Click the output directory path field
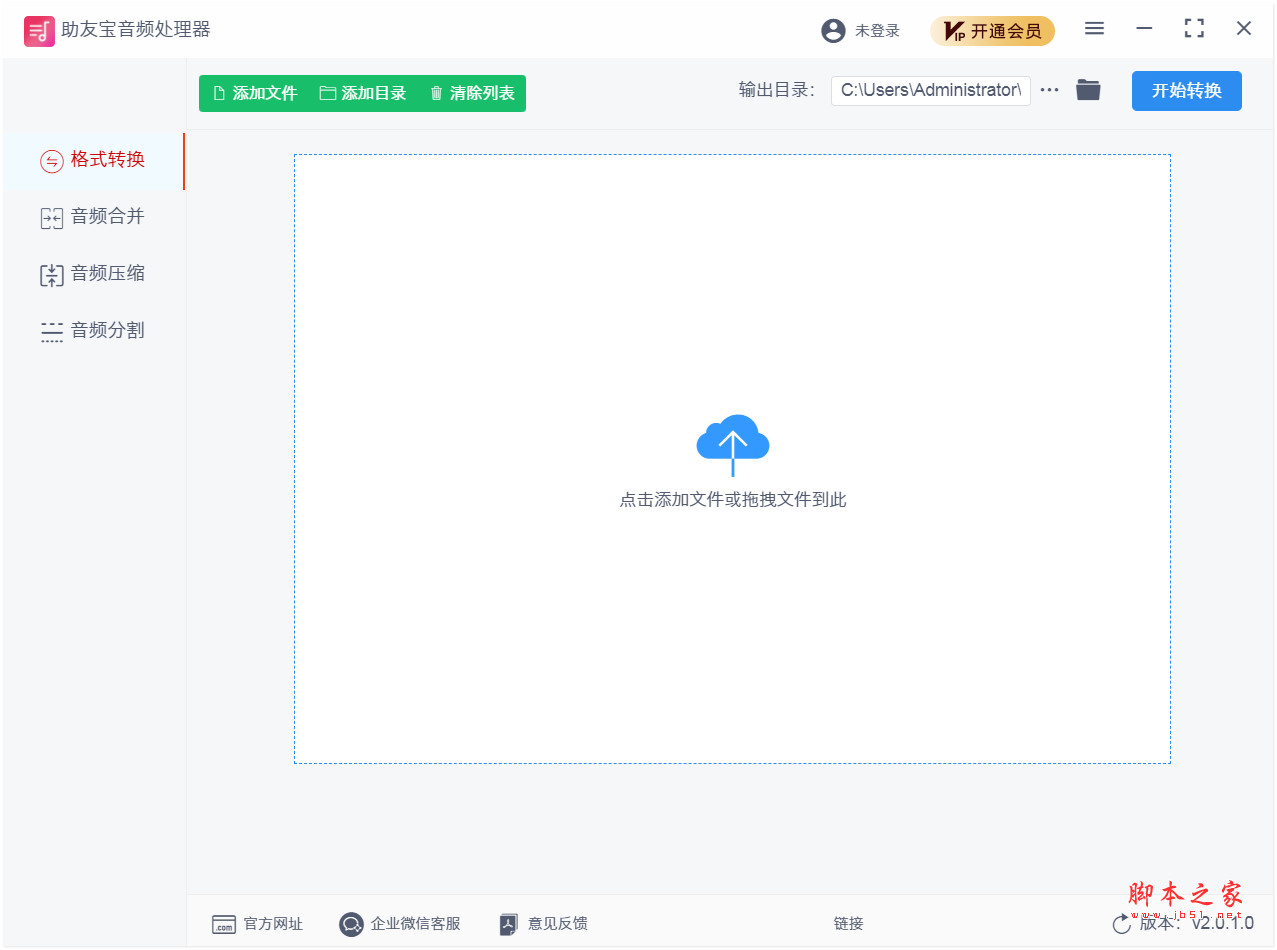 tap(930, 90)
